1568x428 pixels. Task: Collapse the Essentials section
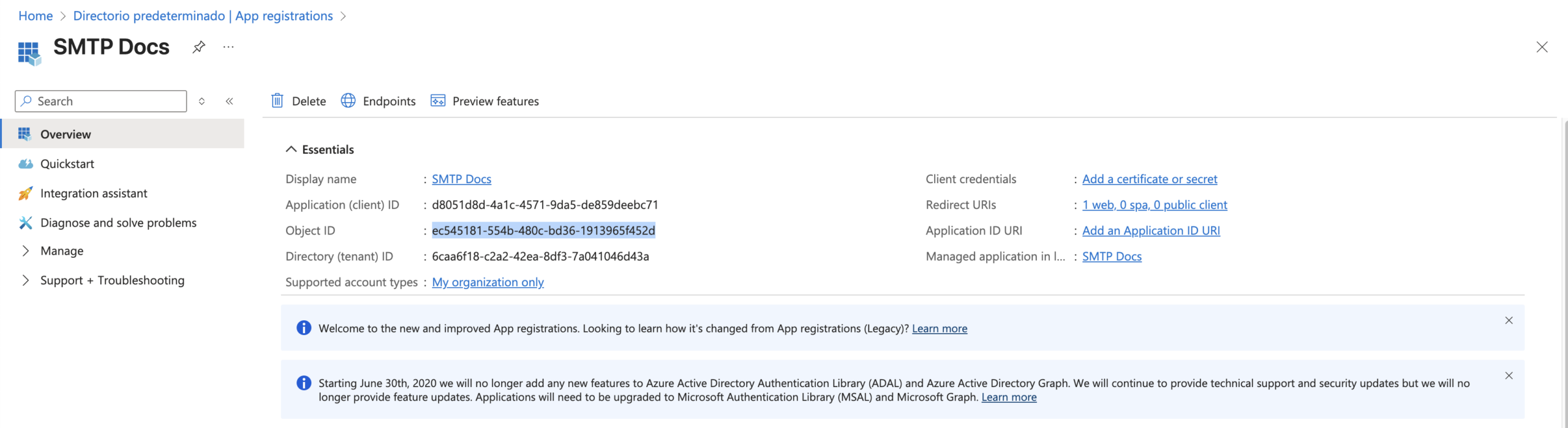pyautogui.click(x=292, y=149)
